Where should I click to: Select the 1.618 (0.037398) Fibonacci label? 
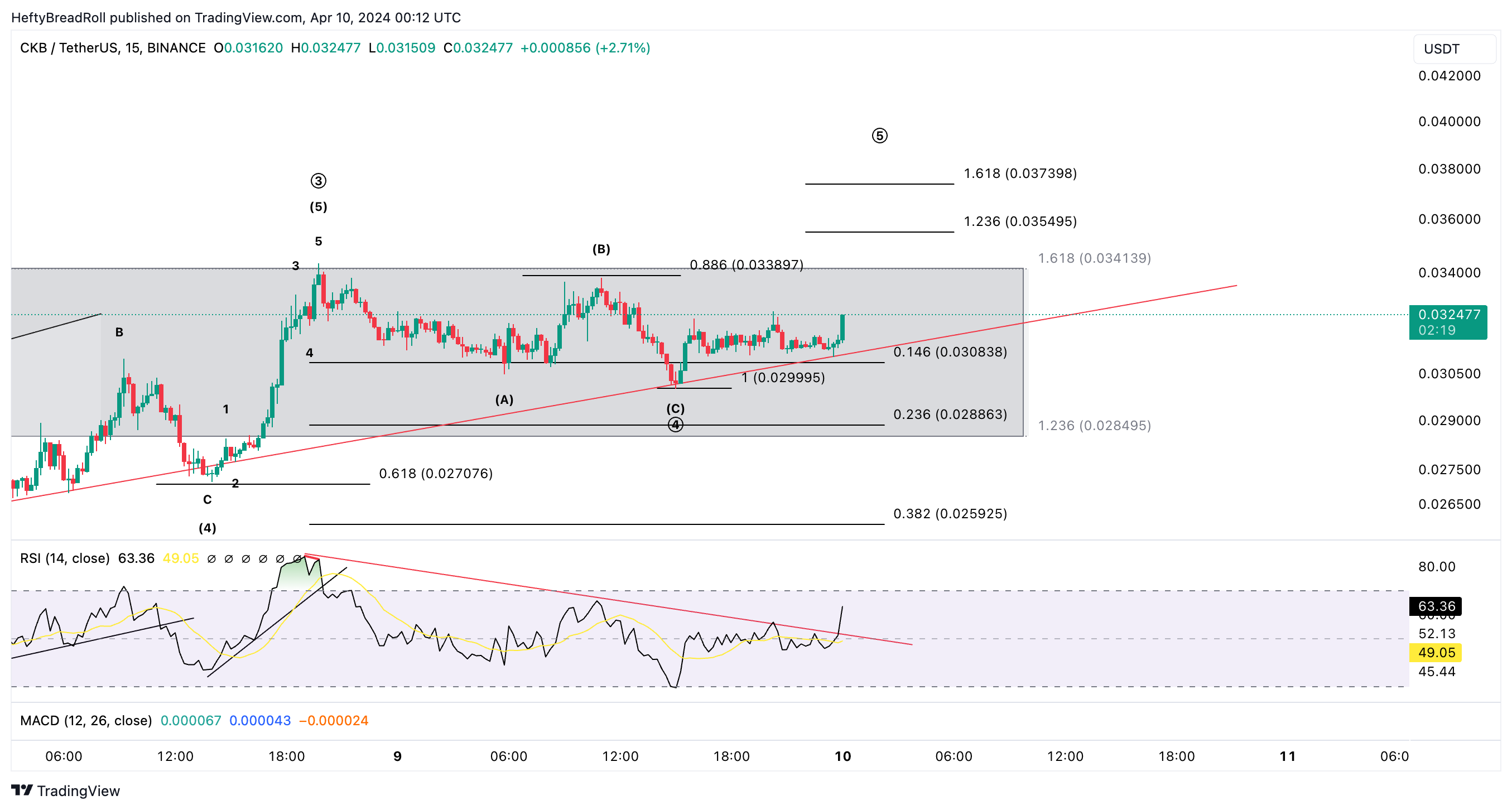coord(1020,173)
